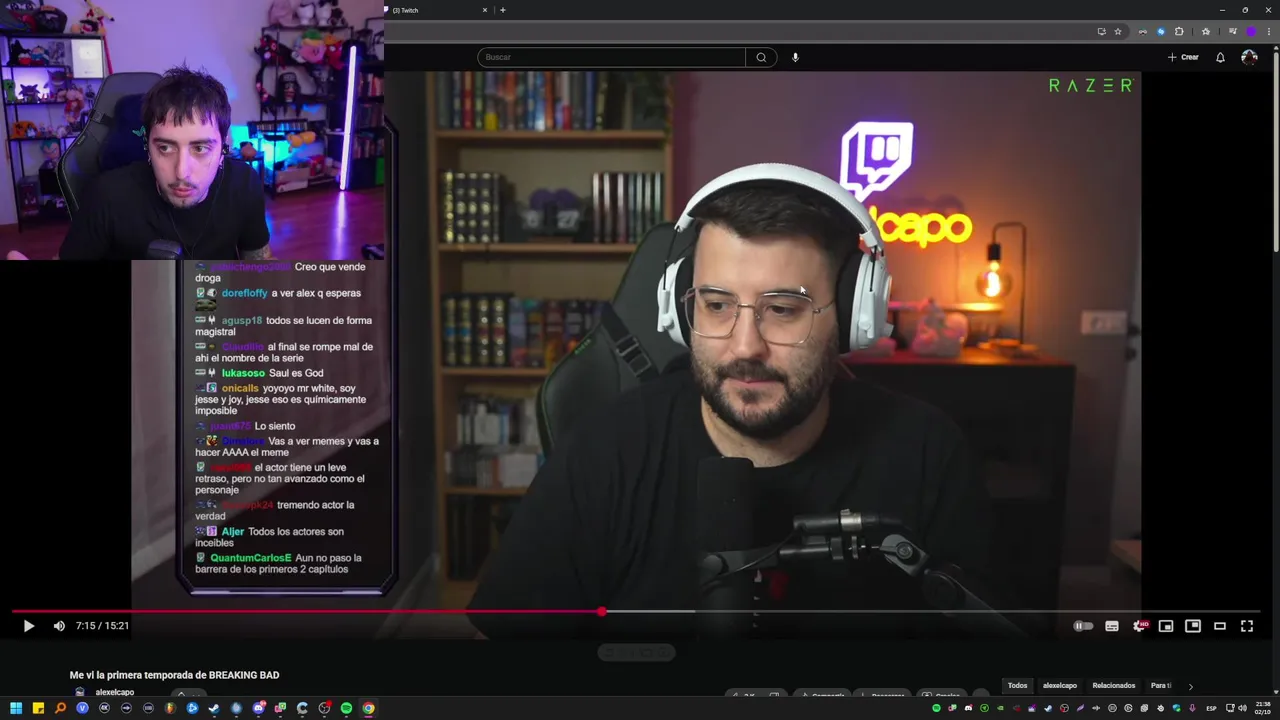The width and height of the screenshot is (1280, 720).
Task: Open the Windows Start menu
Action: pos(16,708)
